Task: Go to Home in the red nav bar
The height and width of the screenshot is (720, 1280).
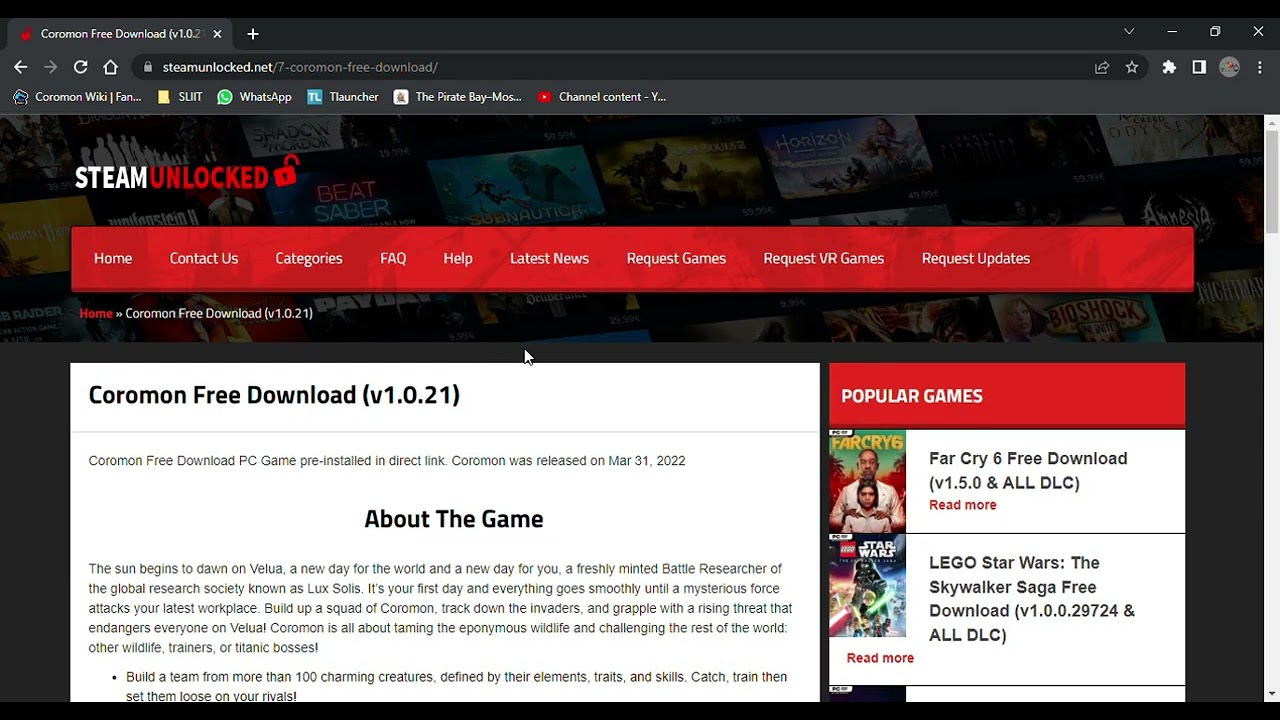Action: (x=113, y=258)
